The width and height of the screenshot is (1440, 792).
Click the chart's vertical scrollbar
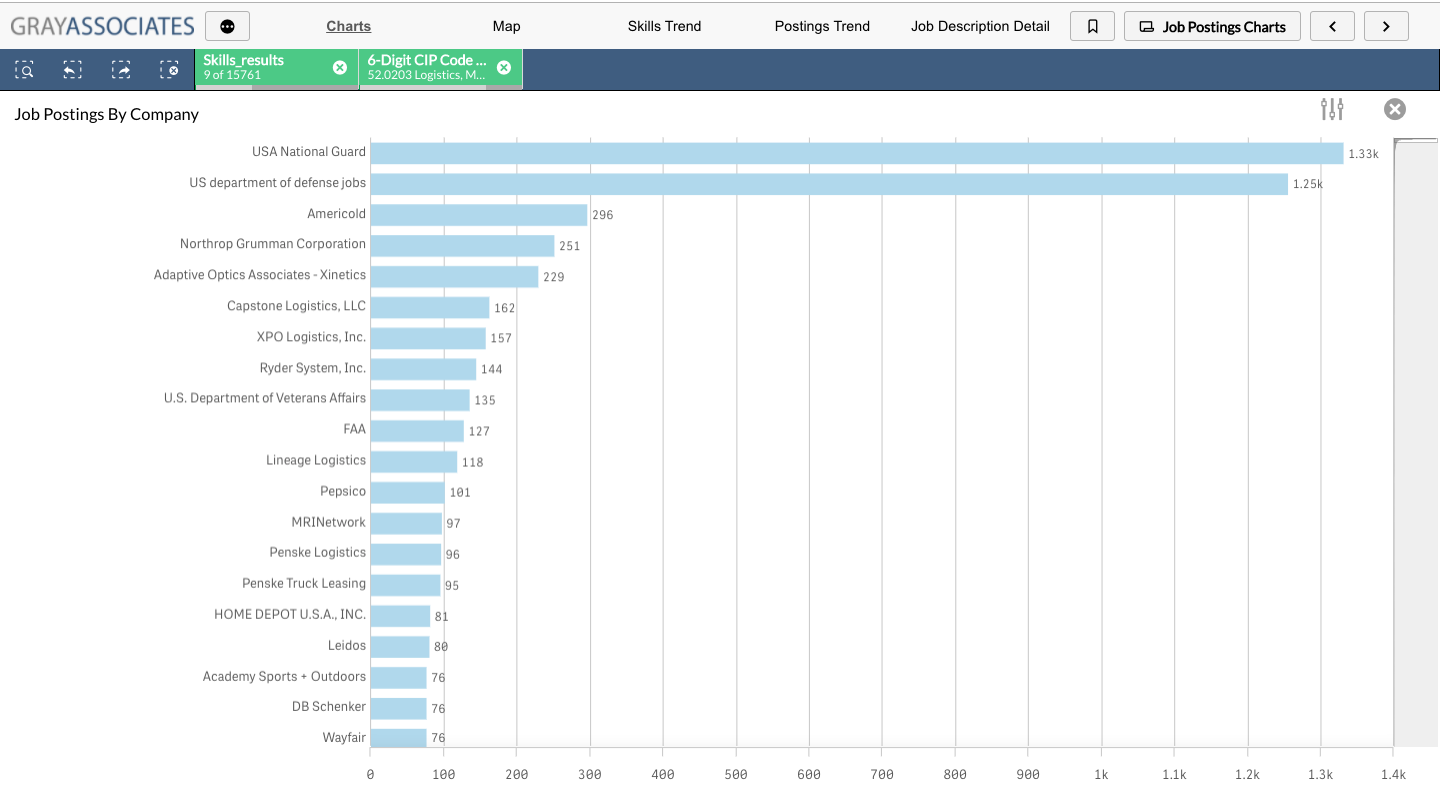click(1416, 443)
